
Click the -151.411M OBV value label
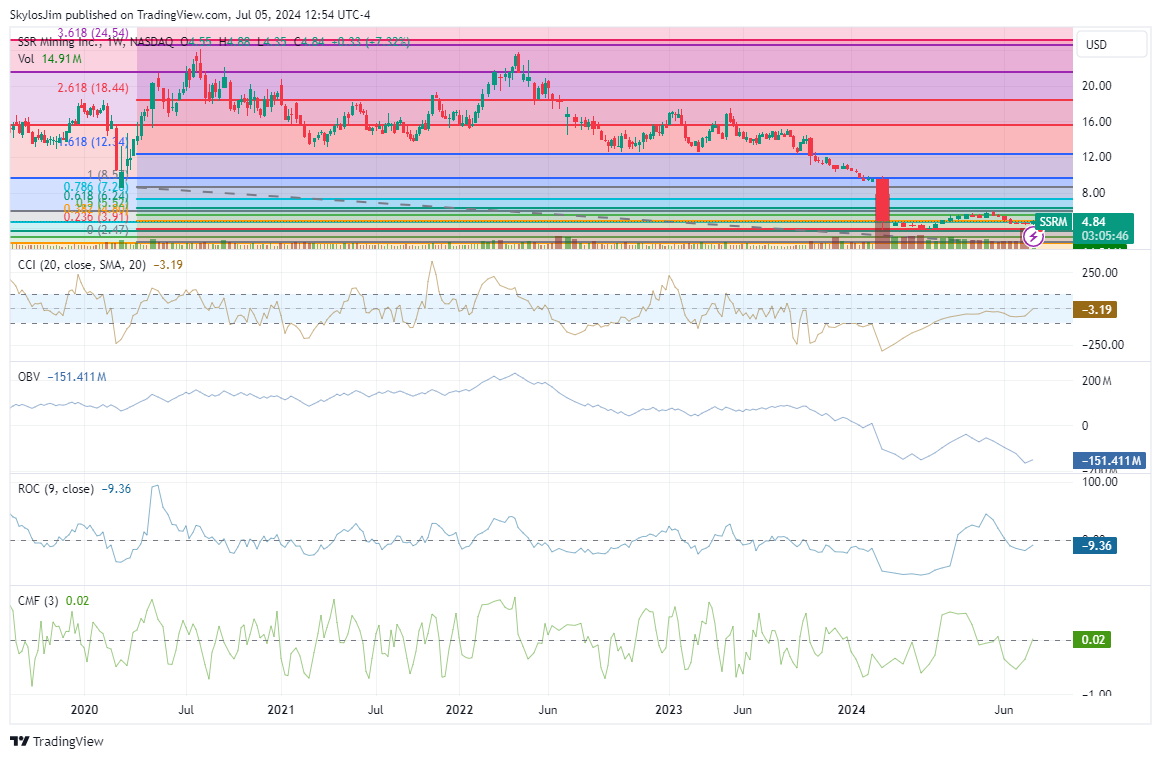(x=1109, y=461)
